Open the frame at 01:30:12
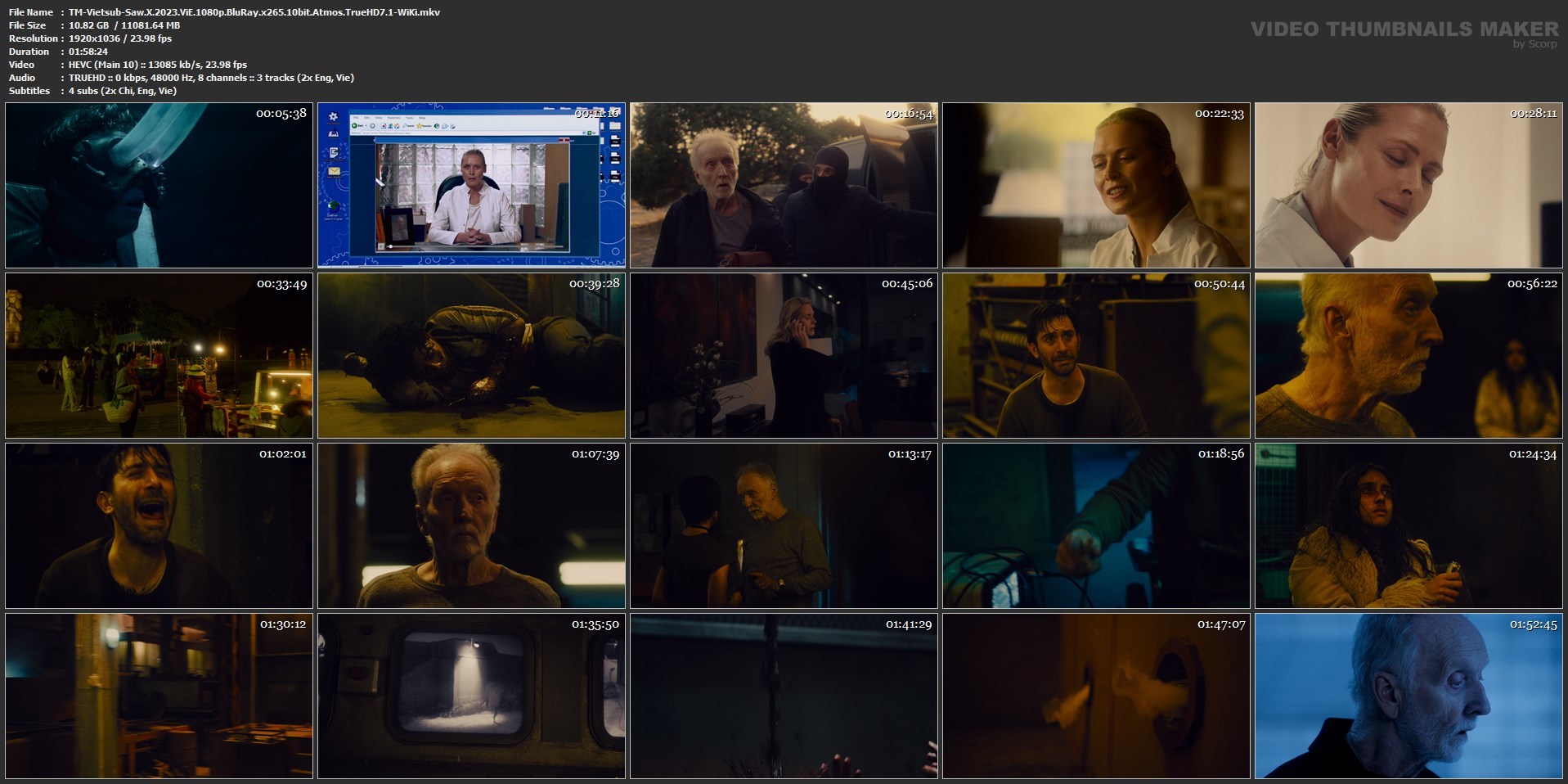The height and width of the screenshot is (784, 1568). pyautogui.click(x=159, y=696)
